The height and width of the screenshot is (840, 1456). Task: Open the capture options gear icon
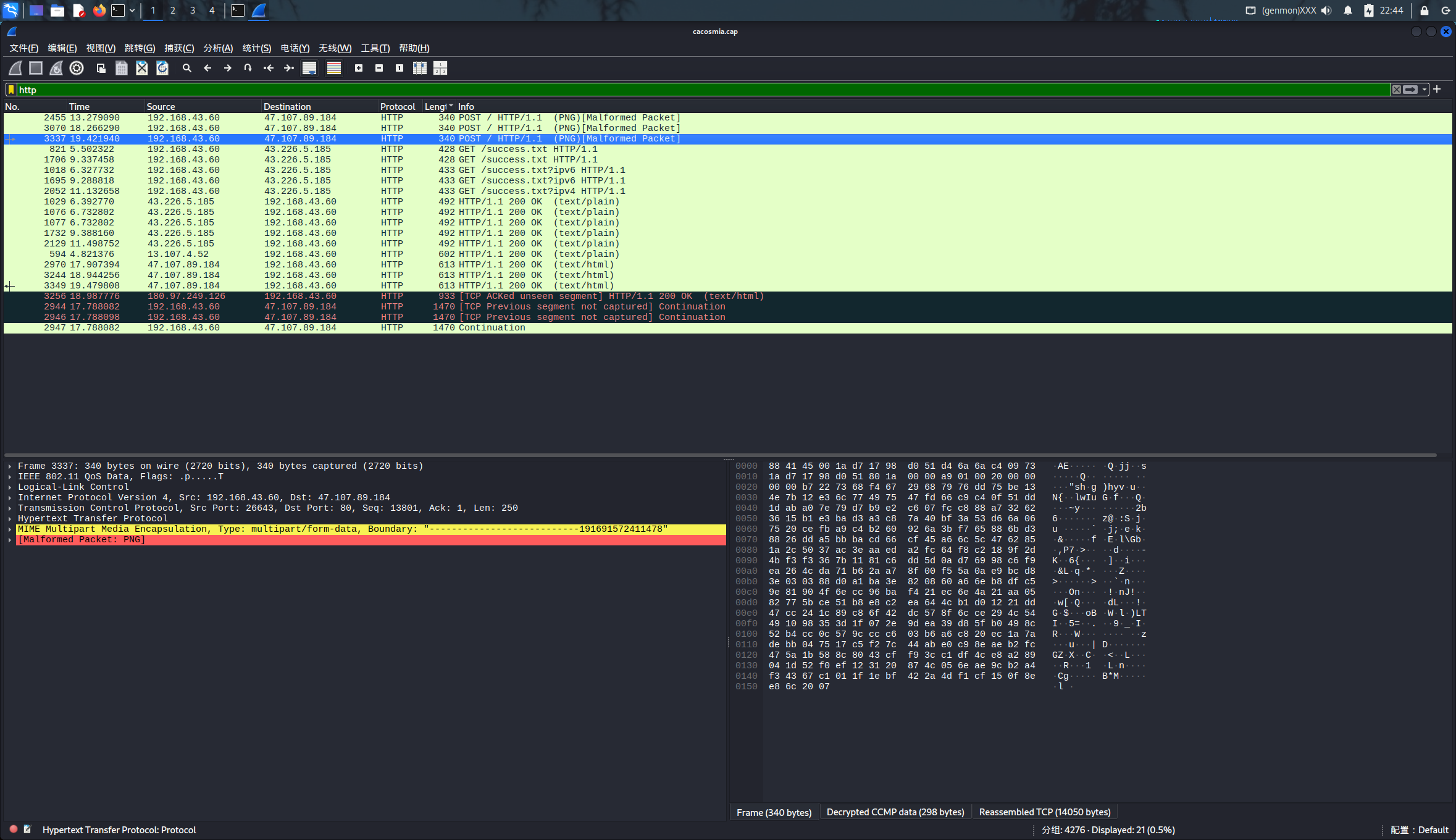77,68
